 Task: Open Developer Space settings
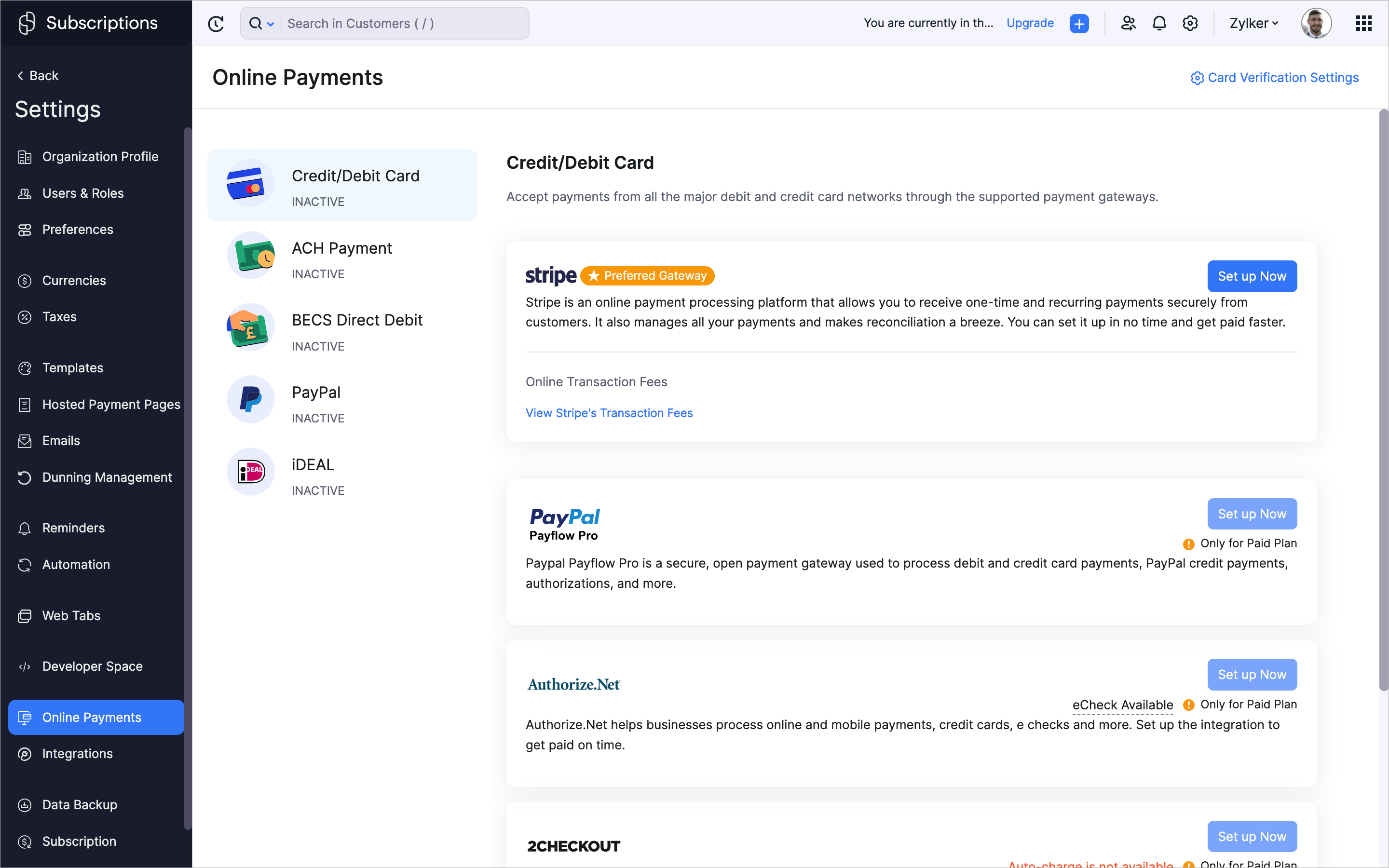click(x=96, y=666)
